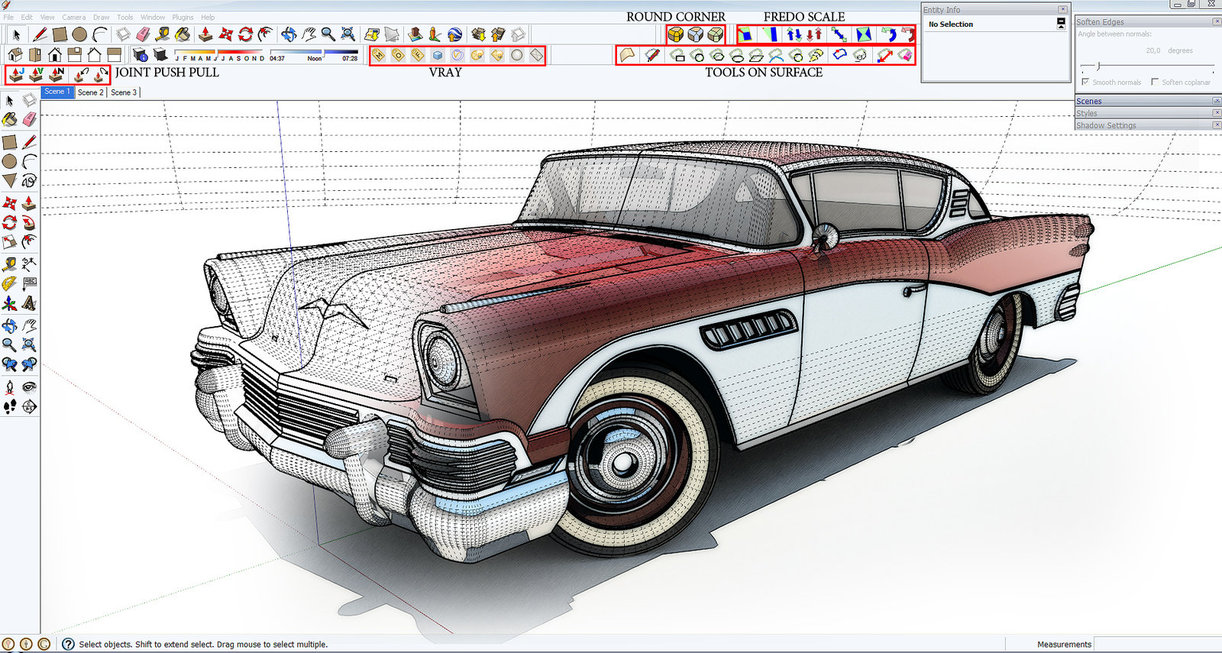This screenshot has width=1222, height=653.
Task: Toggle the Smooth normals checkbox
Action: [x=1086, y=82]
